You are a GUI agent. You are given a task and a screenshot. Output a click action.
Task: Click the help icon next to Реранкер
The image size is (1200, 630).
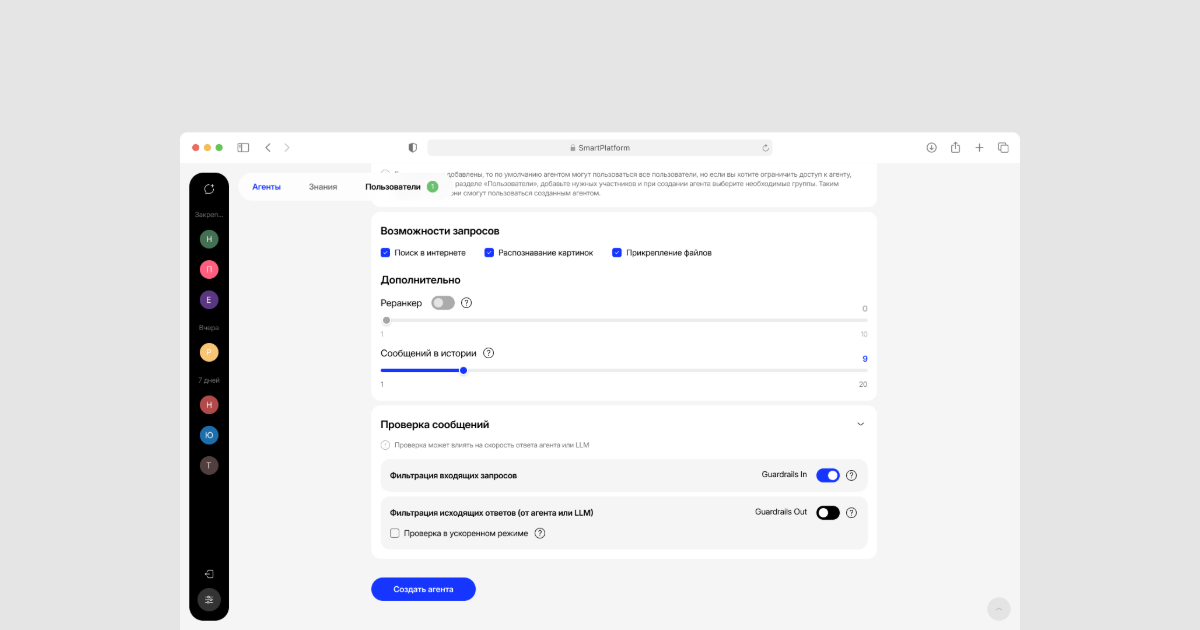pos(466,303)
